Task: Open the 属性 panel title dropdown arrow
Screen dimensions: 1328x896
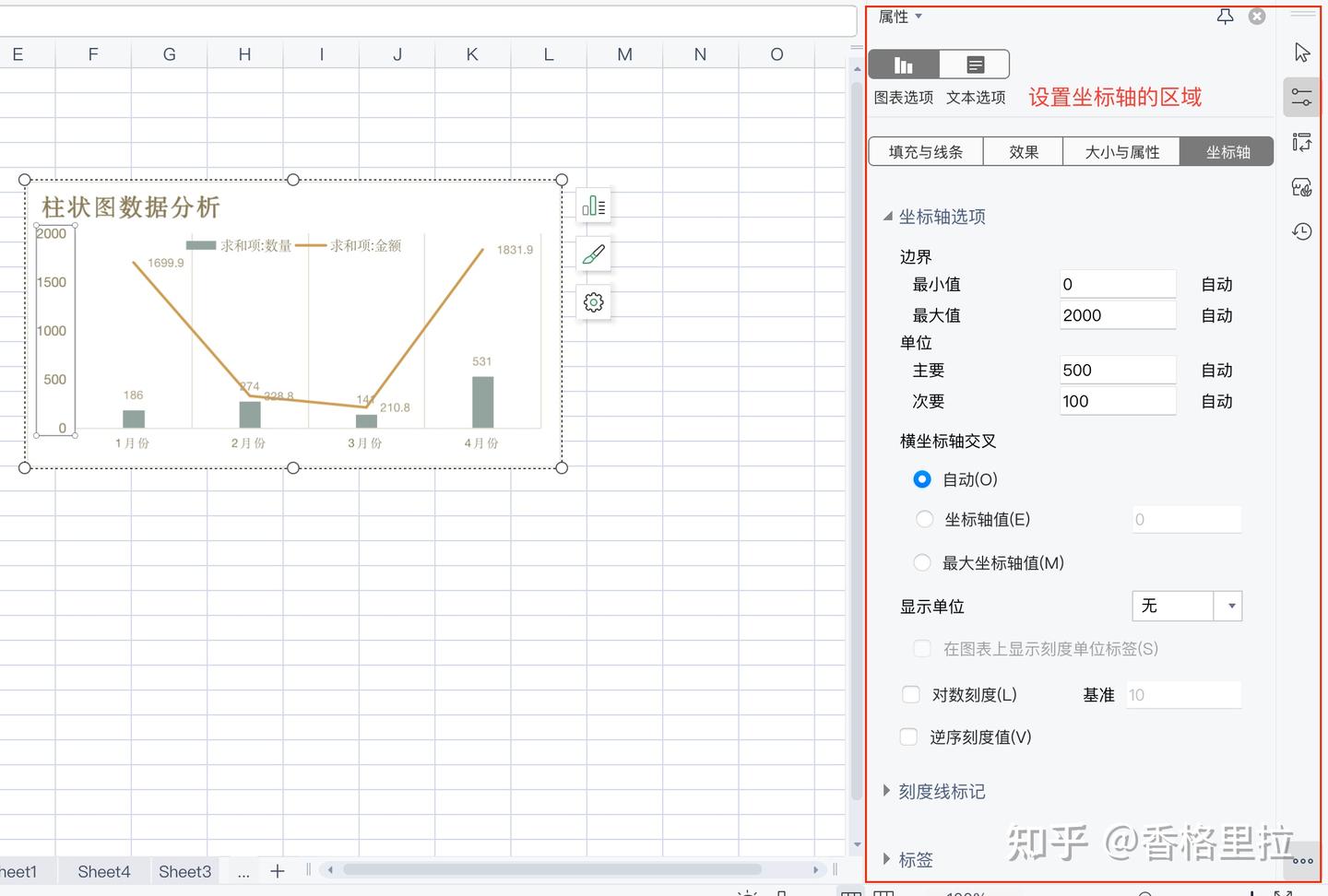Action: [x=919, y=17]
